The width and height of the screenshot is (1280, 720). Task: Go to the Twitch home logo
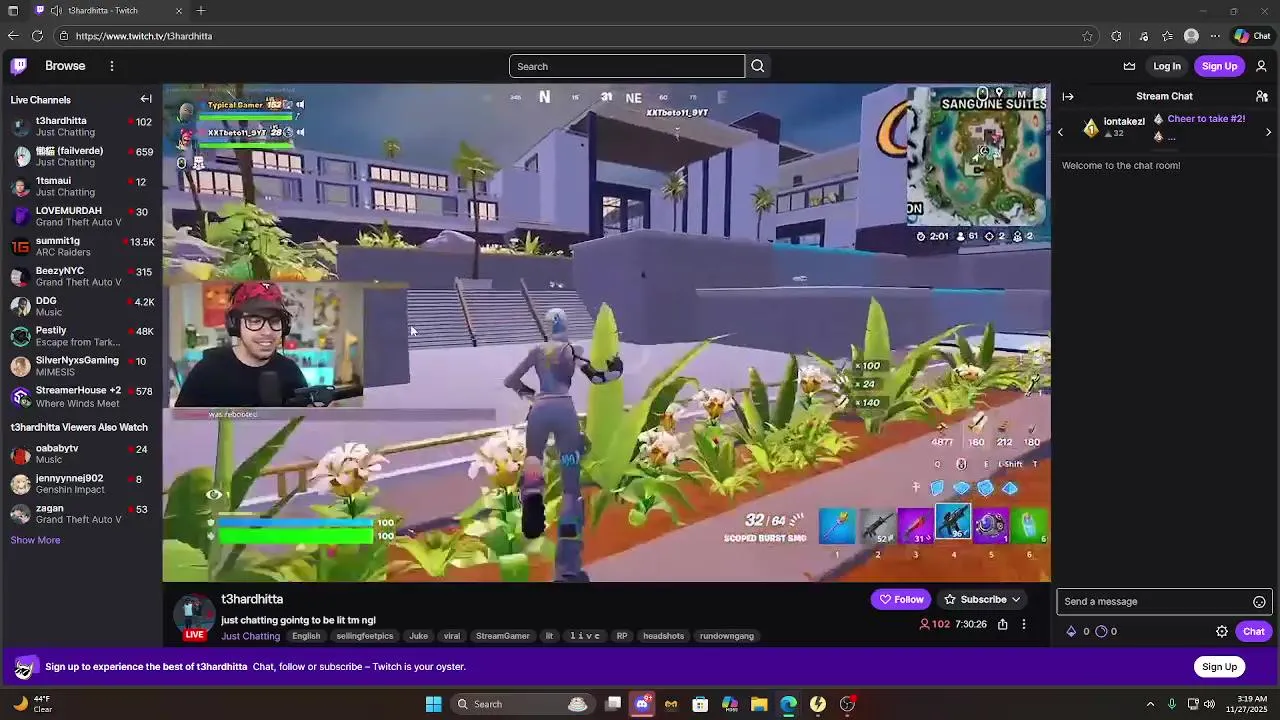(x=19, y=66)
